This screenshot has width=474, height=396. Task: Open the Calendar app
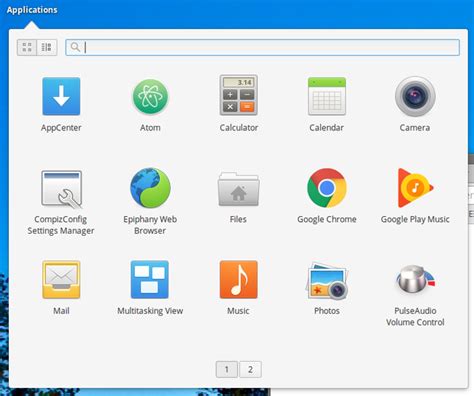[327, 96]
